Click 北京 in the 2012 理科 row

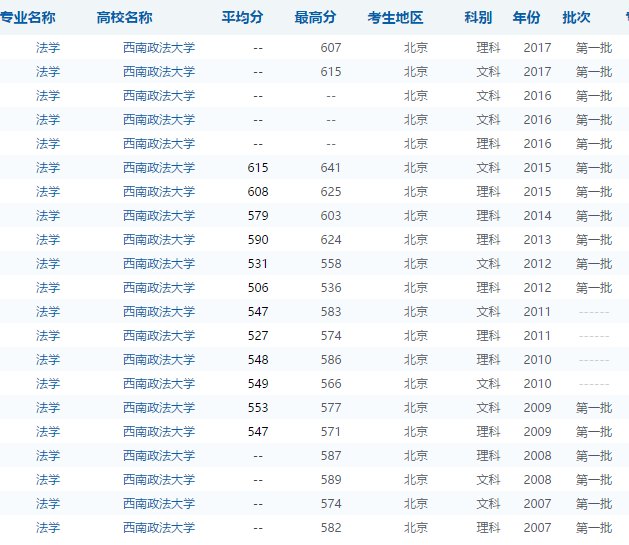coord(416,288)
